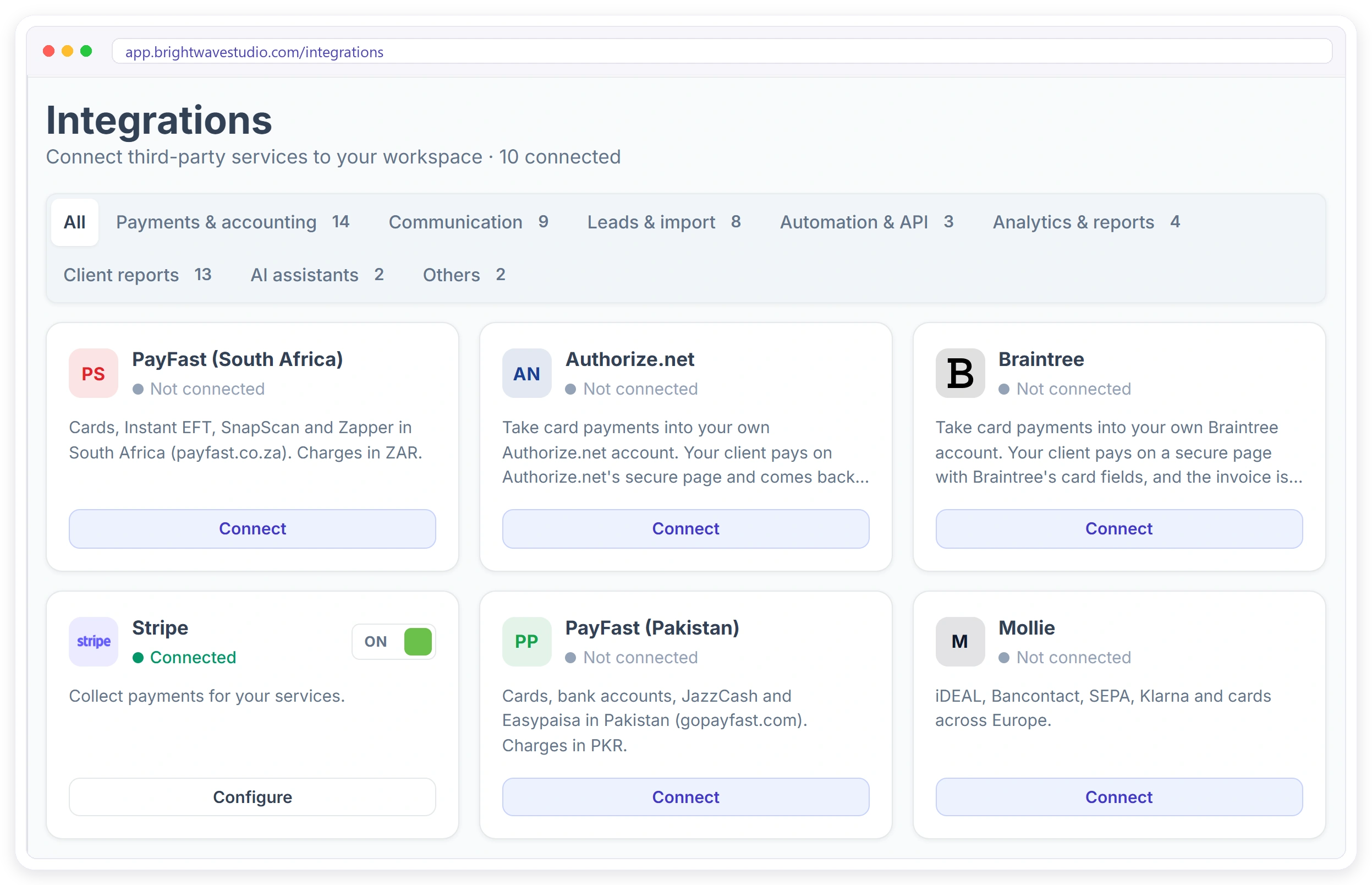Click the Braintree B logo icon

coord(959,374)
